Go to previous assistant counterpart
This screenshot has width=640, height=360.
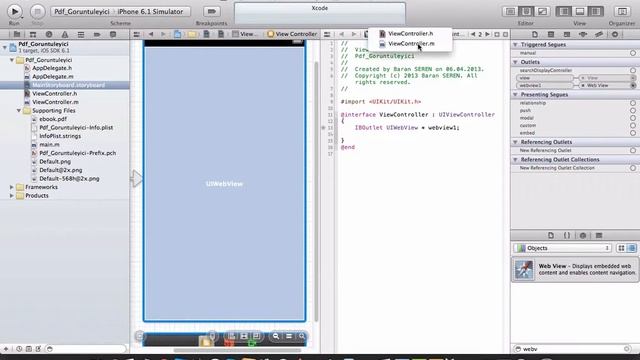473,34
